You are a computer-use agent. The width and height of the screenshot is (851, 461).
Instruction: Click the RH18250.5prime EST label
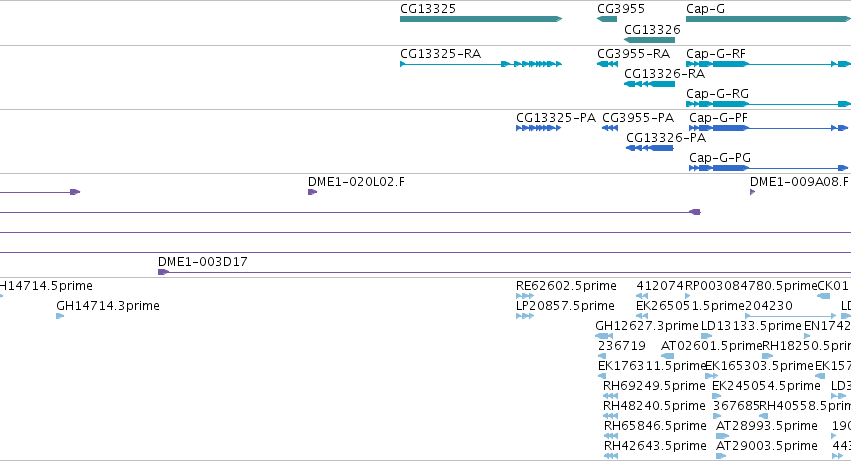806,346
